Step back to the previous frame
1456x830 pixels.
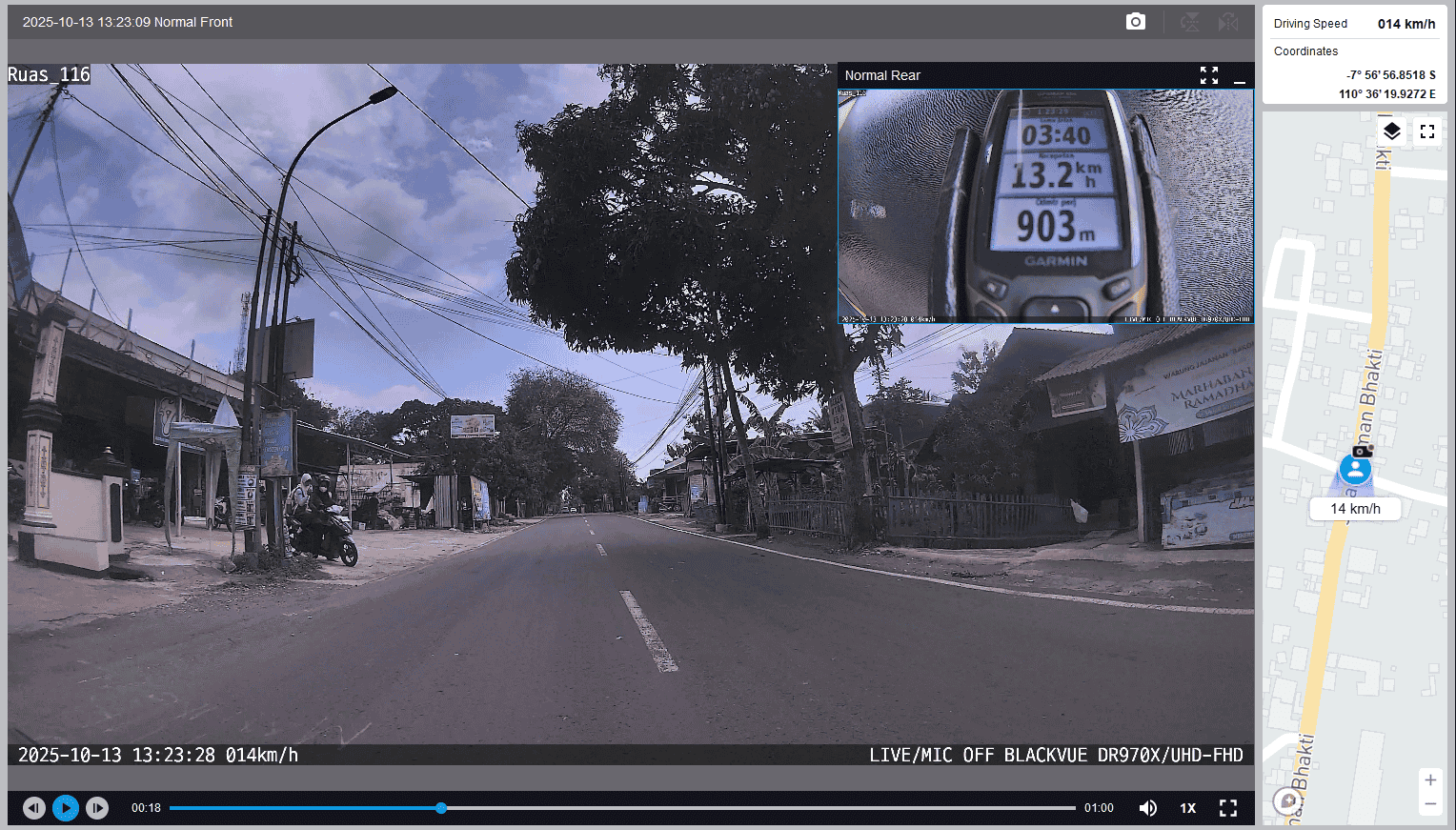pyautogui.click(x=34, y=808)
